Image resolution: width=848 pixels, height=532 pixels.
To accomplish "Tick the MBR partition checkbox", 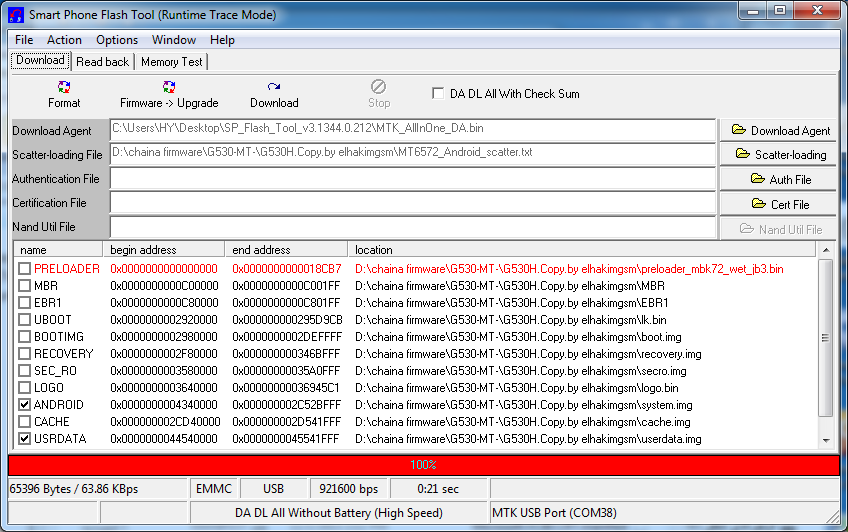I will tap(24, 285).
